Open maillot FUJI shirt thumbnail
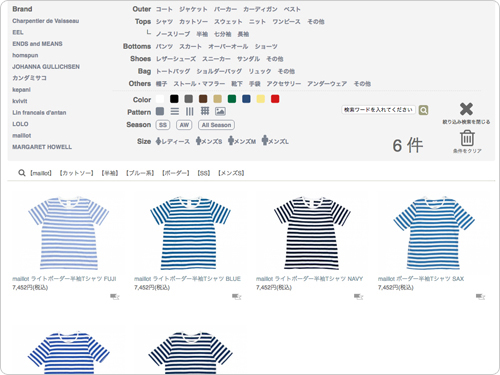 coord(69,233)
